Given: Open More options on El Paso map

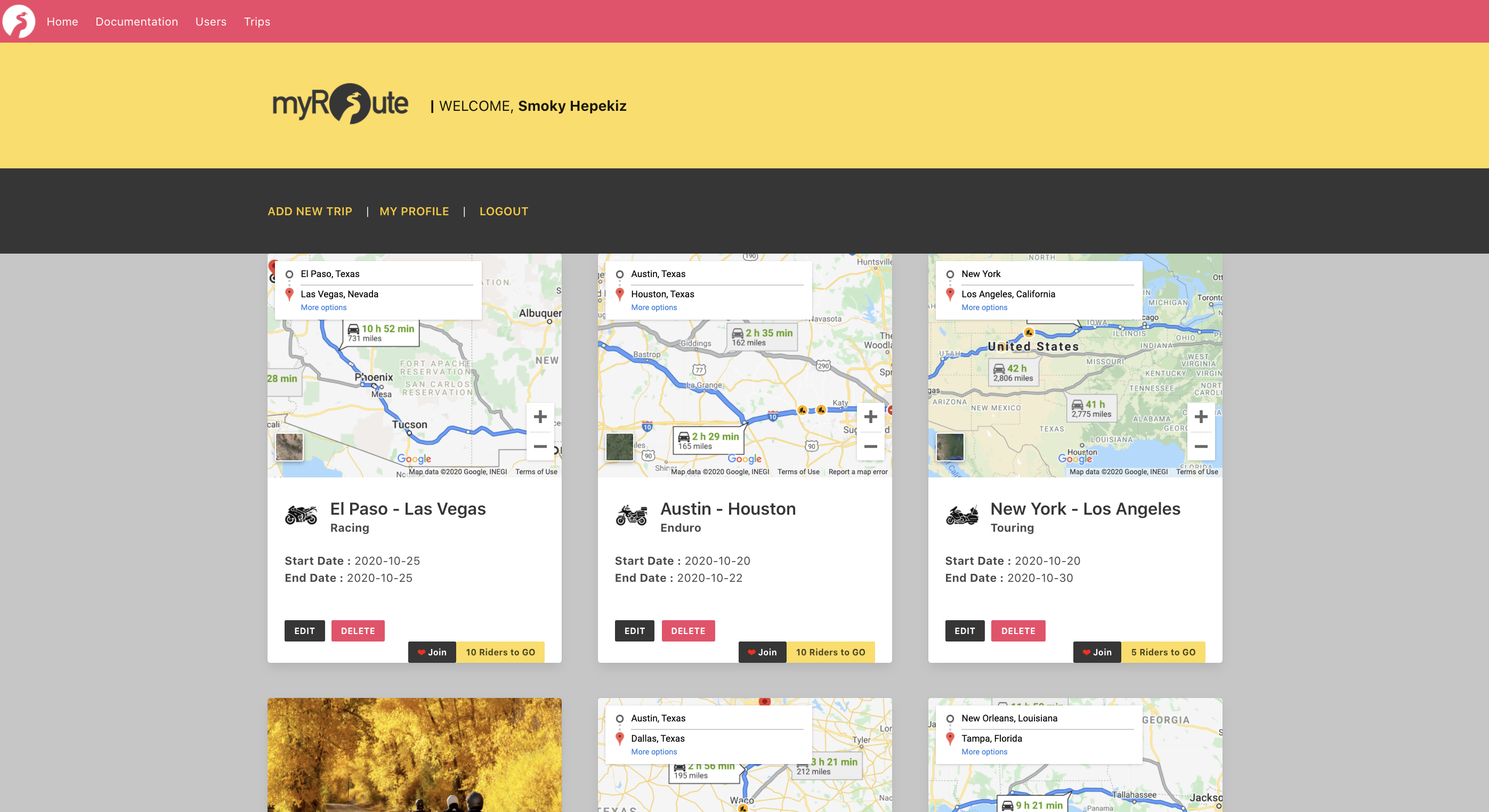Looking at the screenshot, I should pos(323,307).
